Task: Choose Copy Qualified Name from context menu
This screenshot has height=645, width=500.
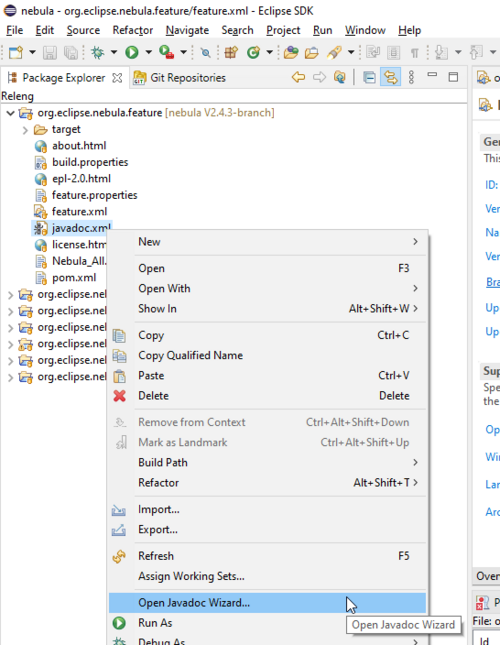Action: (267, 355)
